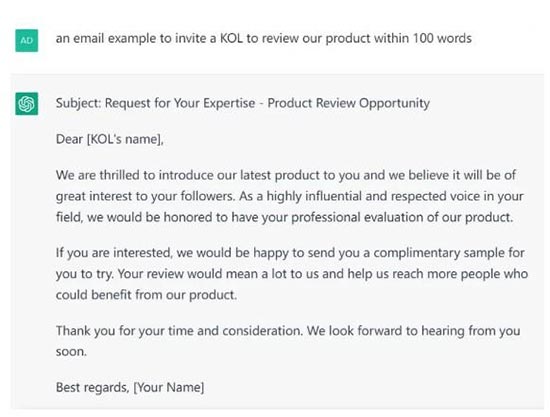
Task: Click the 'Best regards, [Your Name]' signature
Action: 130,387
